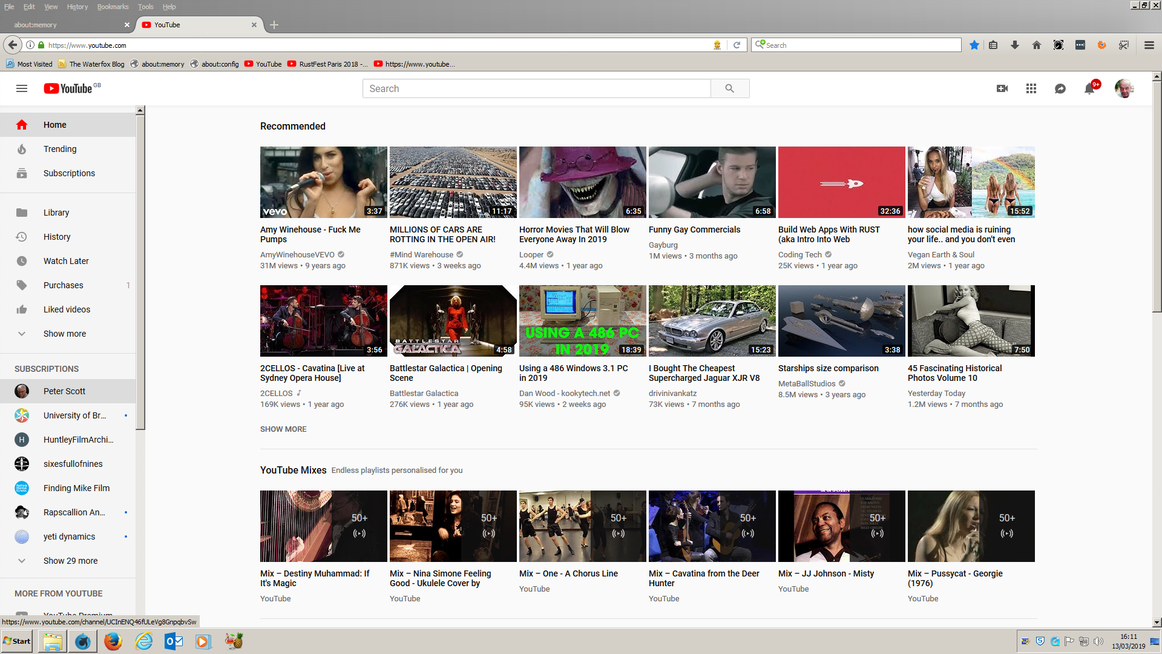Play Using a 486 PC thumbnail
1162x654 pixels.
[582, 321]
